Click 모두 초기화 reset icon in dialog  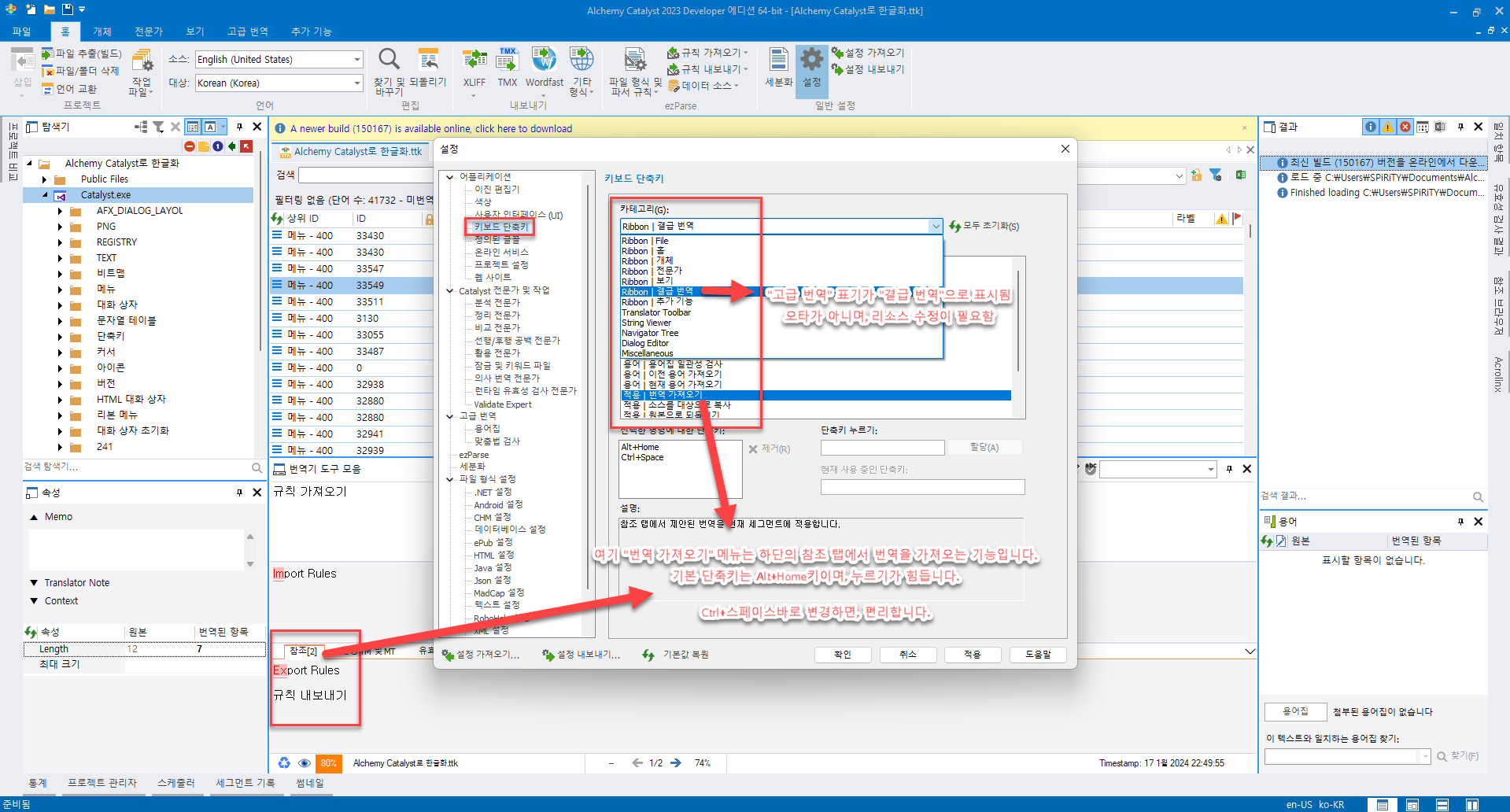(x=955, y=226)
